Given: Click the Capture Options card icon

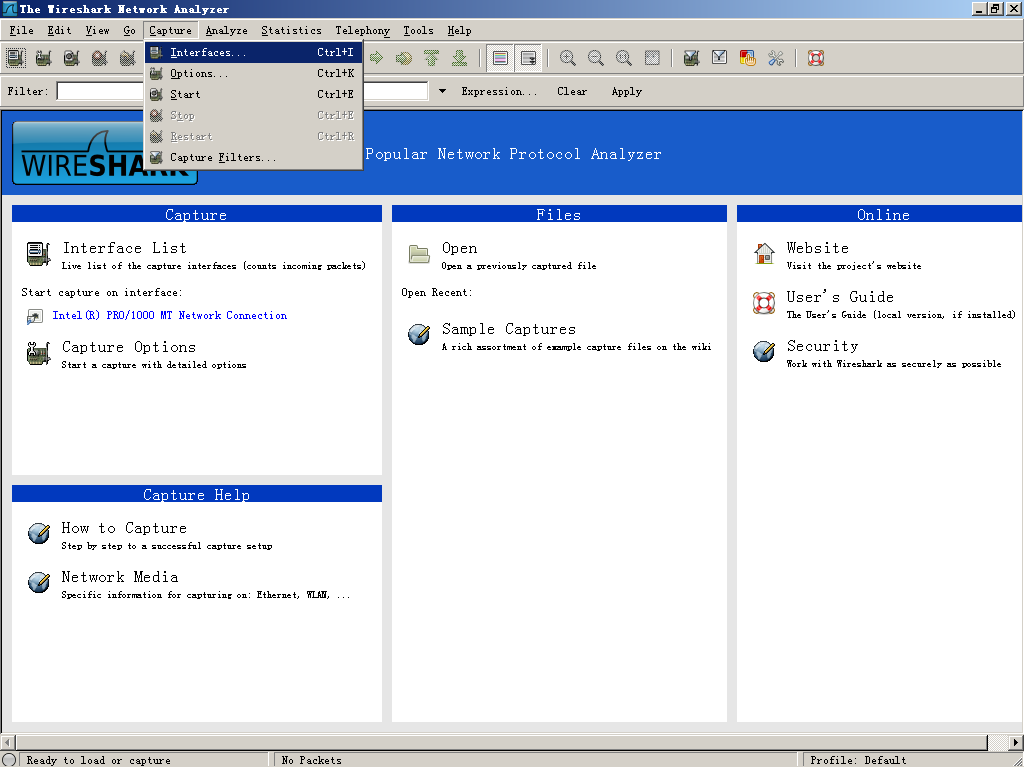Looking at the screenshot, I should pyautogui.click(x=39, y=353).
